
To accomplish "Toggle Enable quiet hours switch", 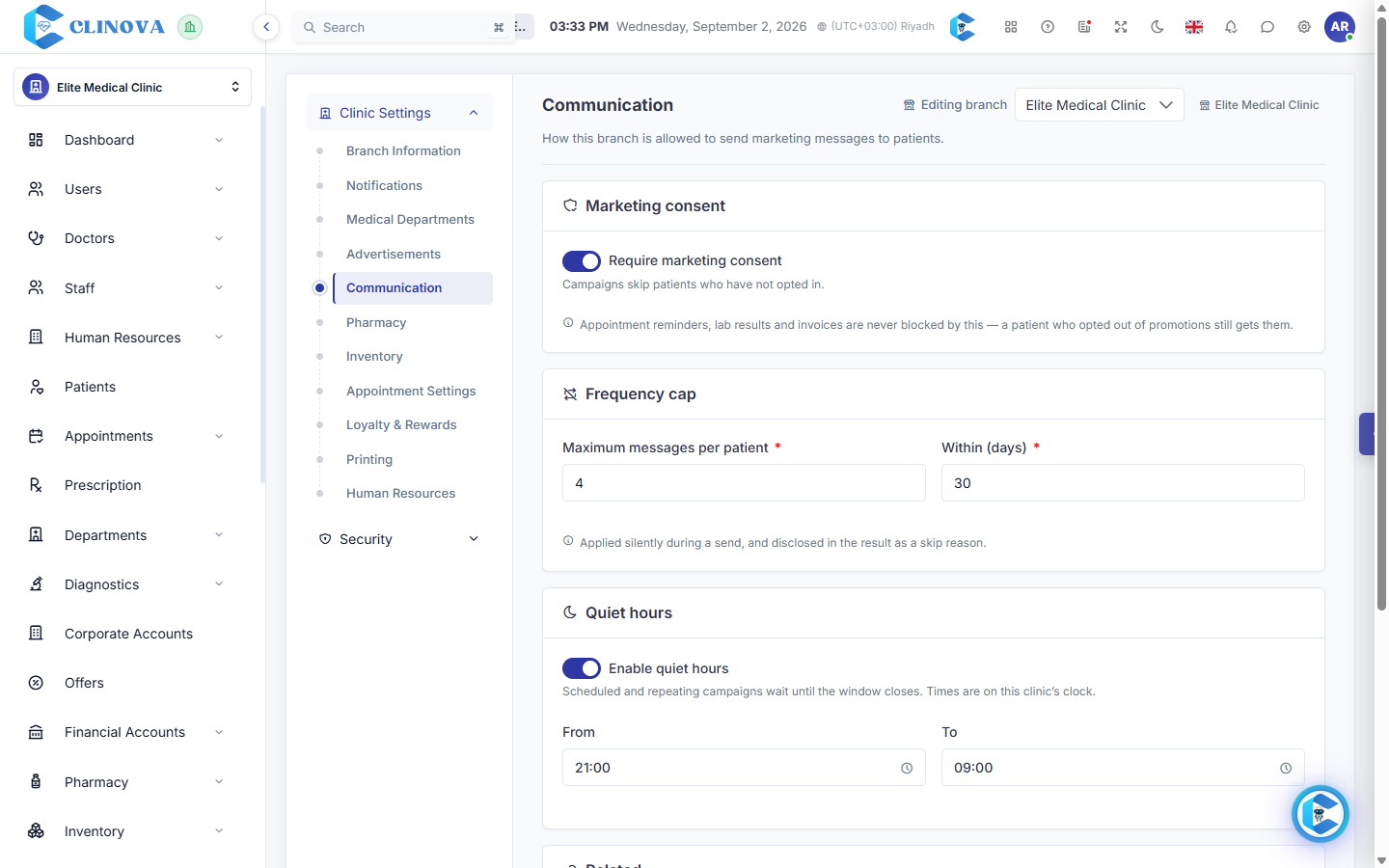I will [x=582, y=668].
